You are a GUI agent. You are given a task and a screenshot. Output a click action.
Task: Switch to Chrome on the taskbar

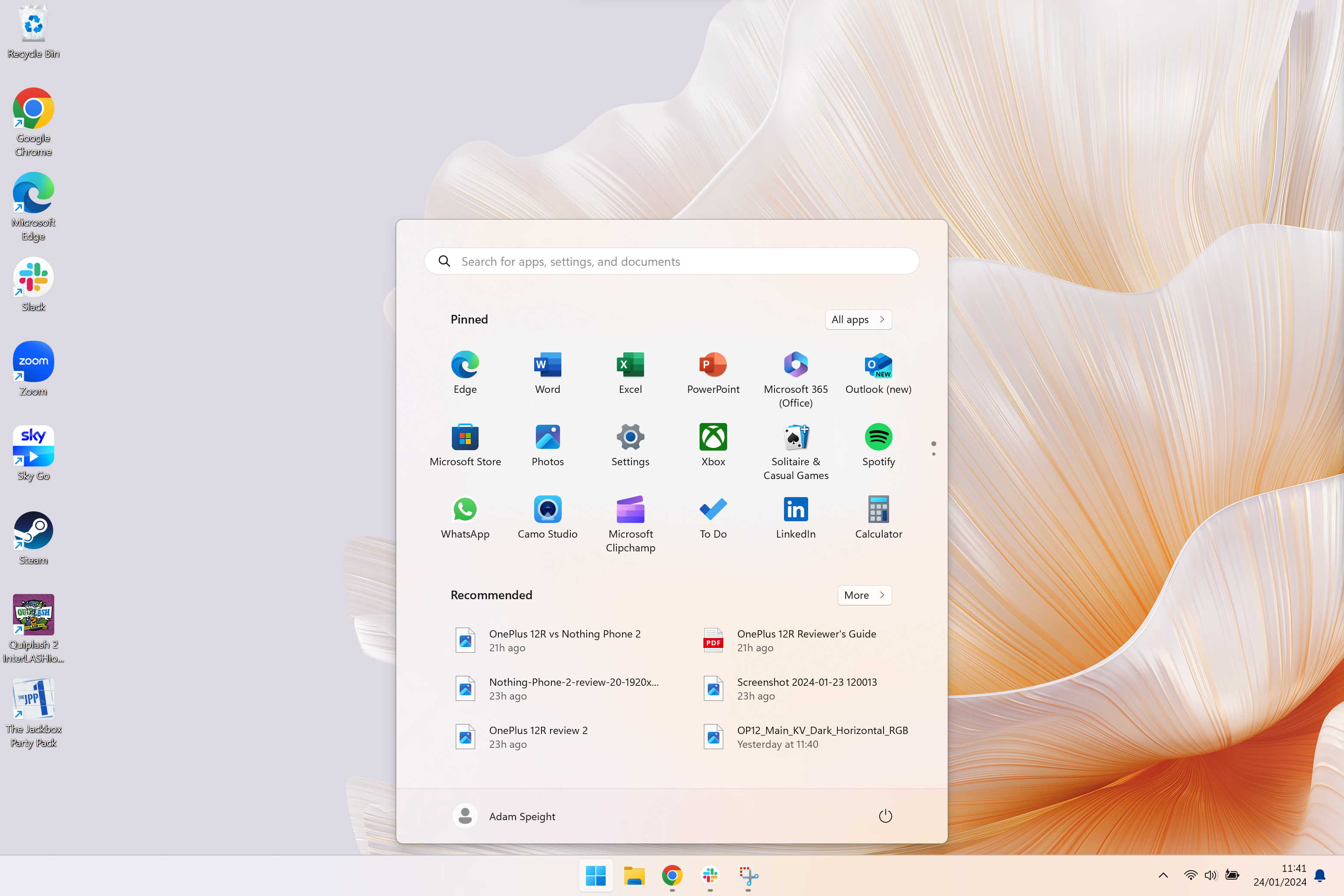tap(672, 875)
